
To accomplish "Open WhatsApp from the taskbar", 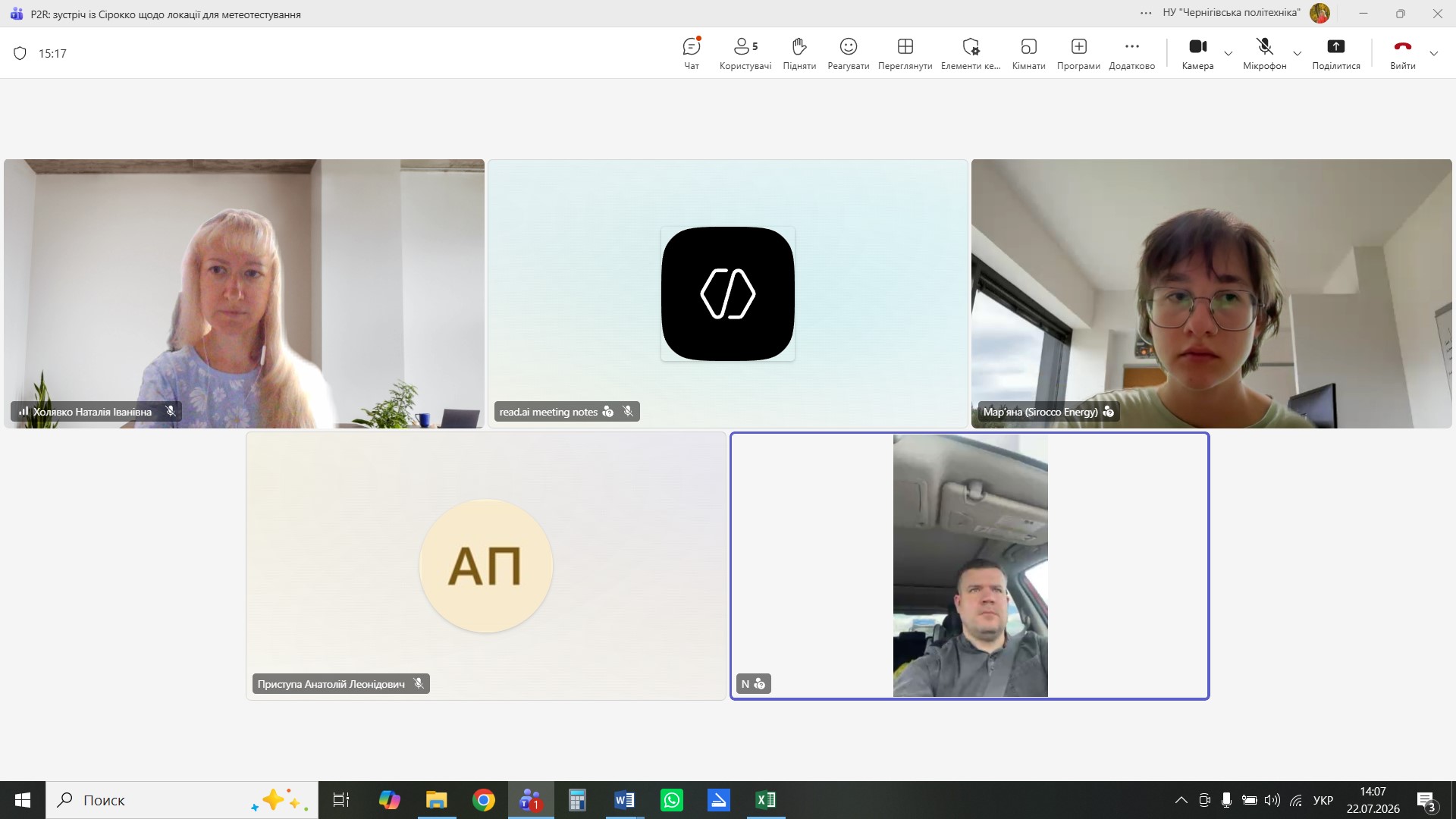I will [x=672, y=800].
